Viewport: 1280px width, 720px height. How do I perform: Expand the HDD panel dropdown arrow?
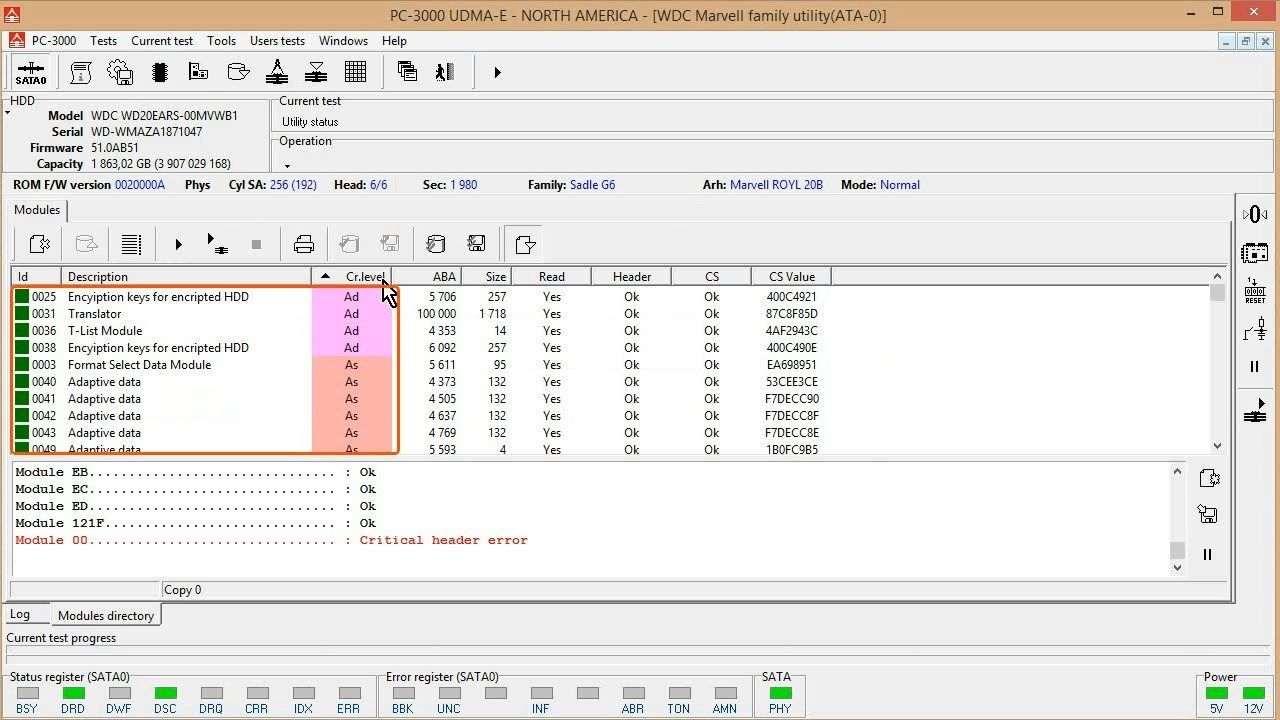pyautogui.click(x=8, y=113)
